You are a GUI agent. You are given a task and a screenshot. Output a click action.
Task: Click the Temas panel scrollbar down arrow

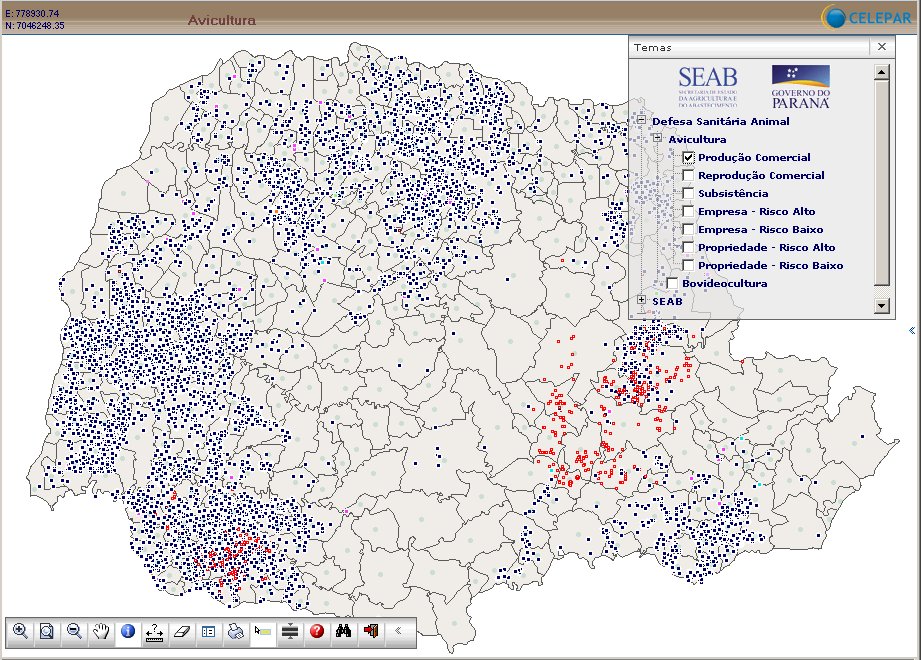click(x=881, y=306)
